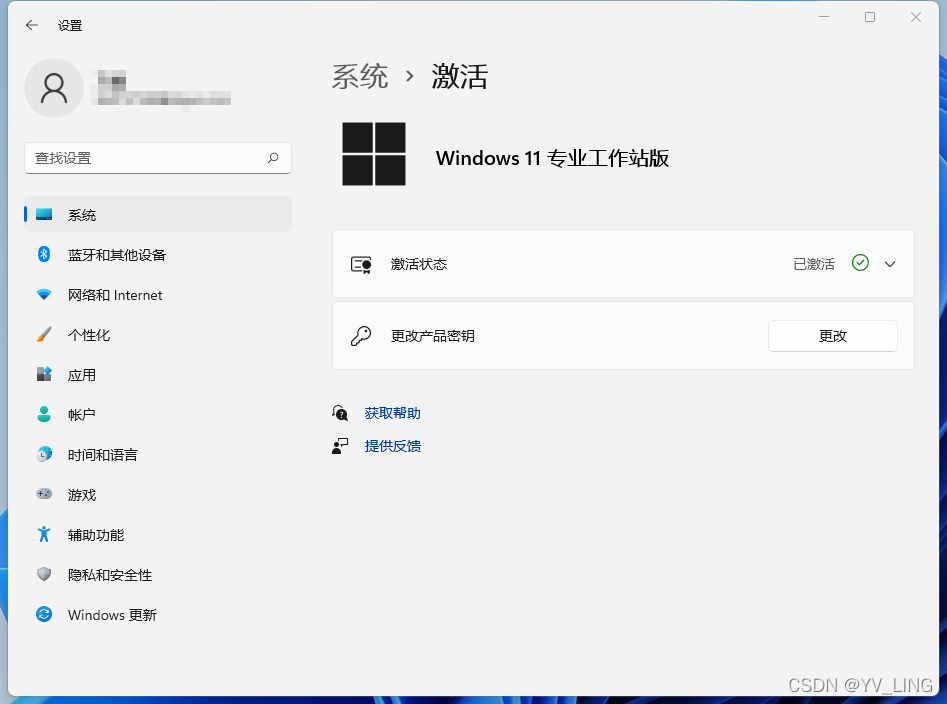Go to 游戏 settings
Screen dimensions: 947x704
pyautogui.click(x=158, y=494)
